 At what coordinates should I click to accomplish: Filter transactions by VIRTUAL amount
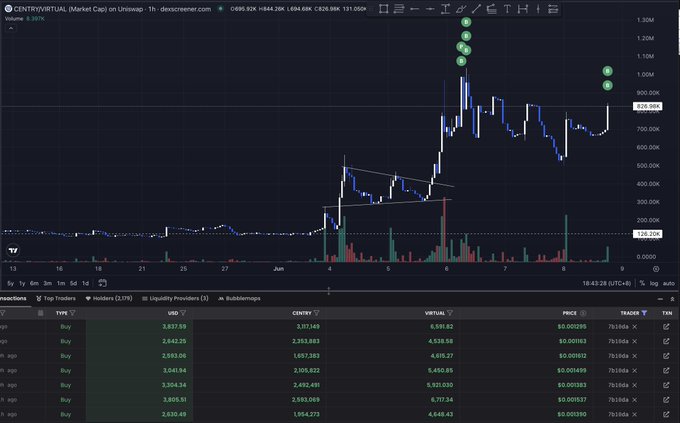click(x=450, y=313)
